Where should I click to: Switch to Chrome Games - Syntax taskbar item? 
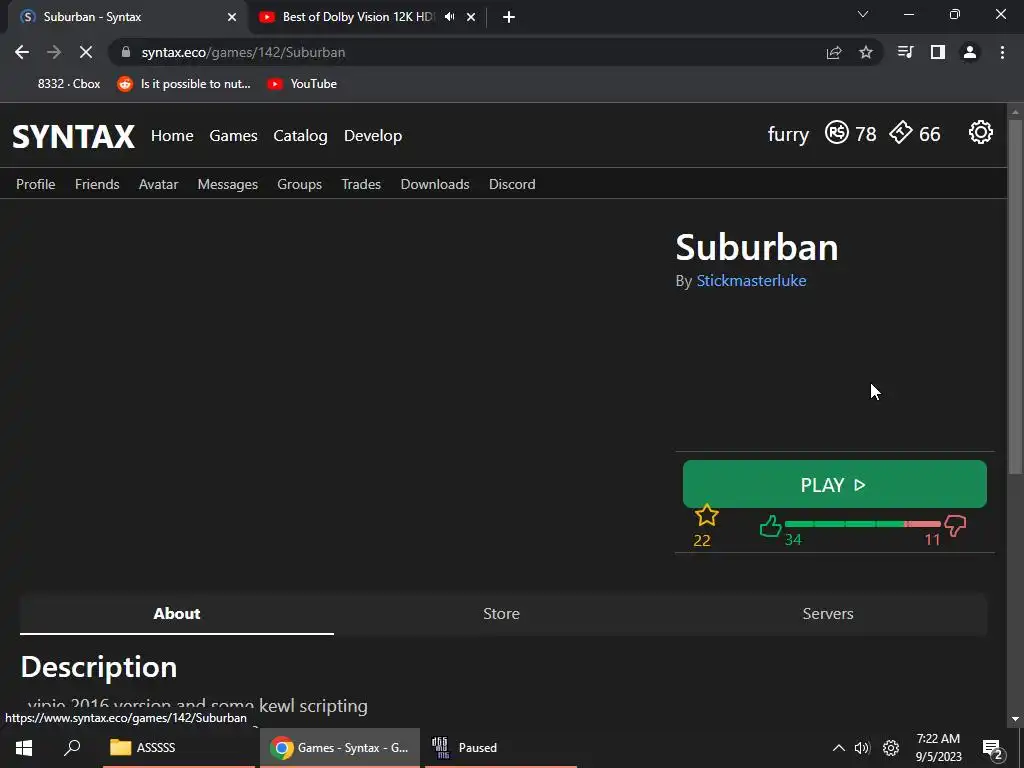coord(340,747)
